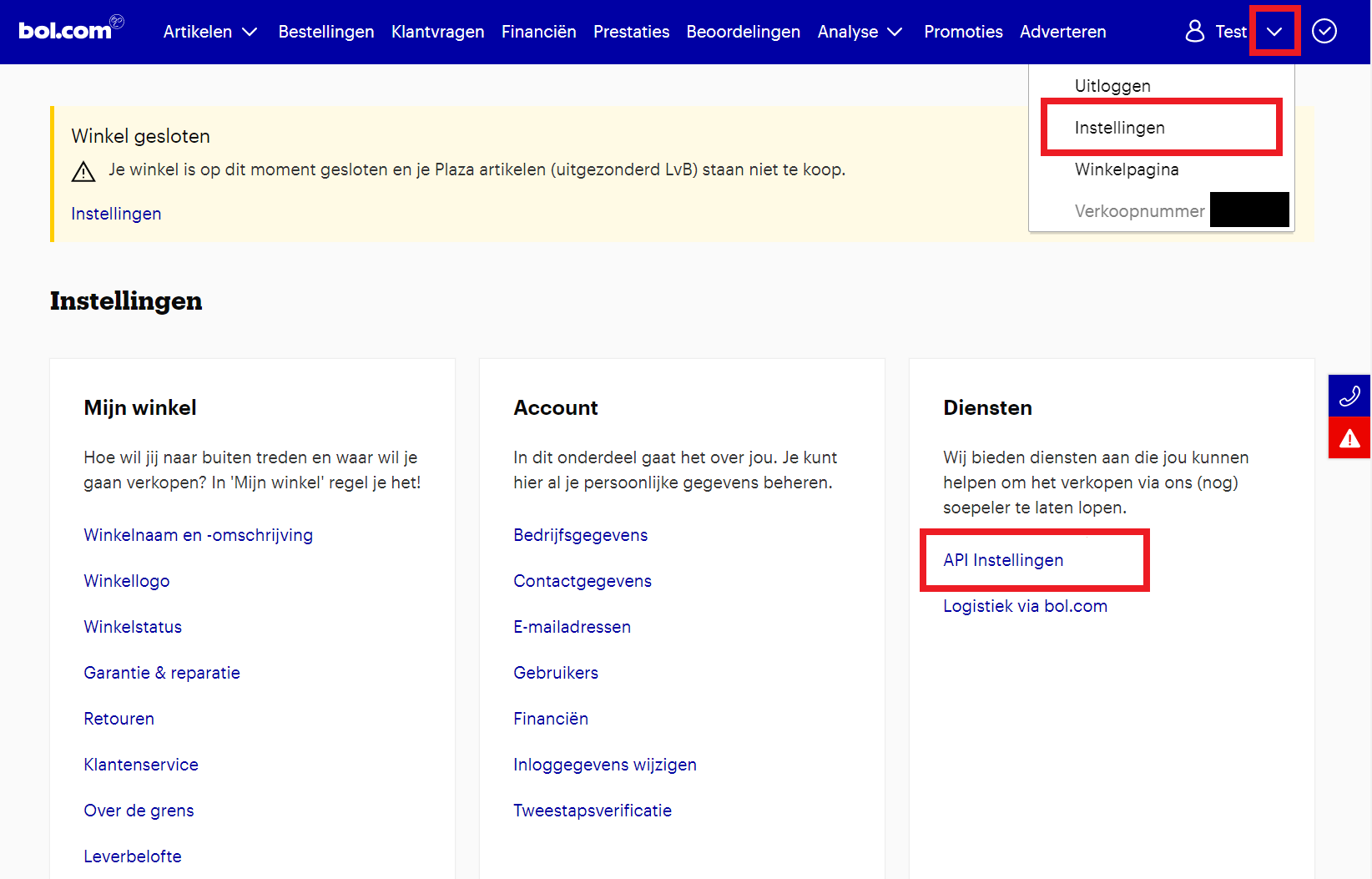The width and height of the screenshot is (1372, 879).
Task: Click the Mijn winkel card heading
Action: (140, 407)
